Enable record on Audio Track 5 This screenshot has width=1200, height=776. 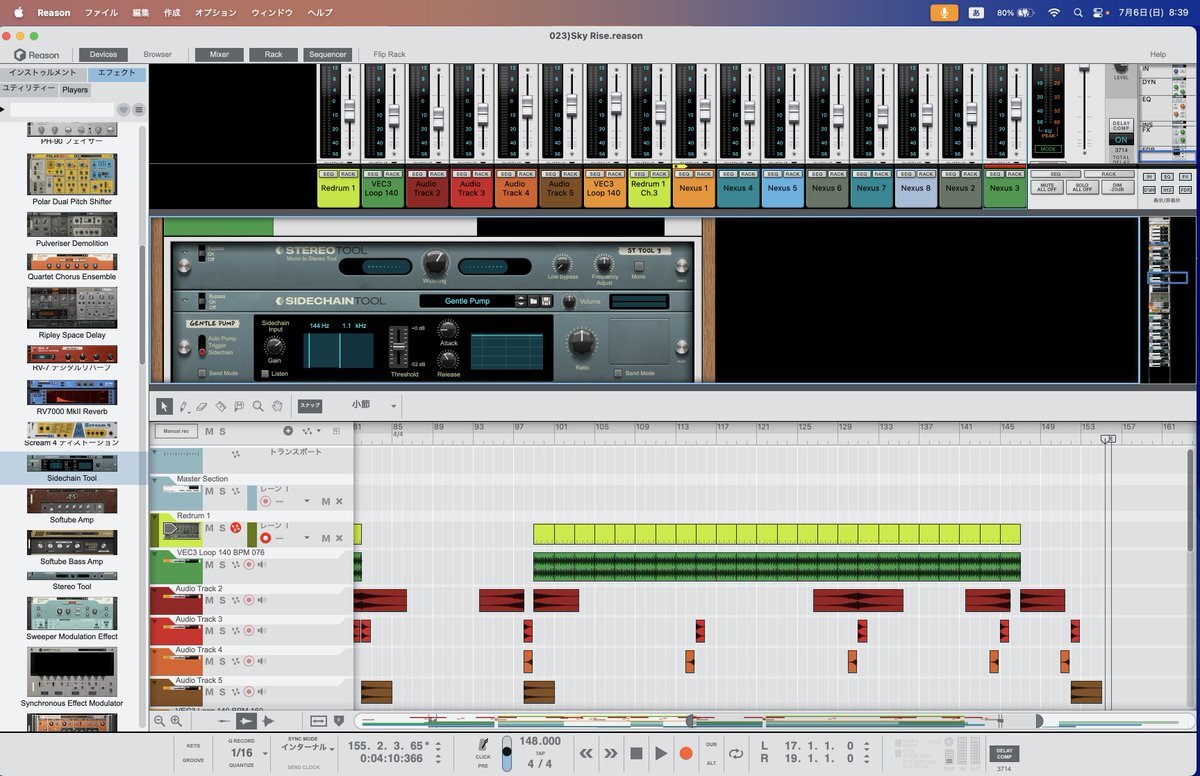pos(249,692)
